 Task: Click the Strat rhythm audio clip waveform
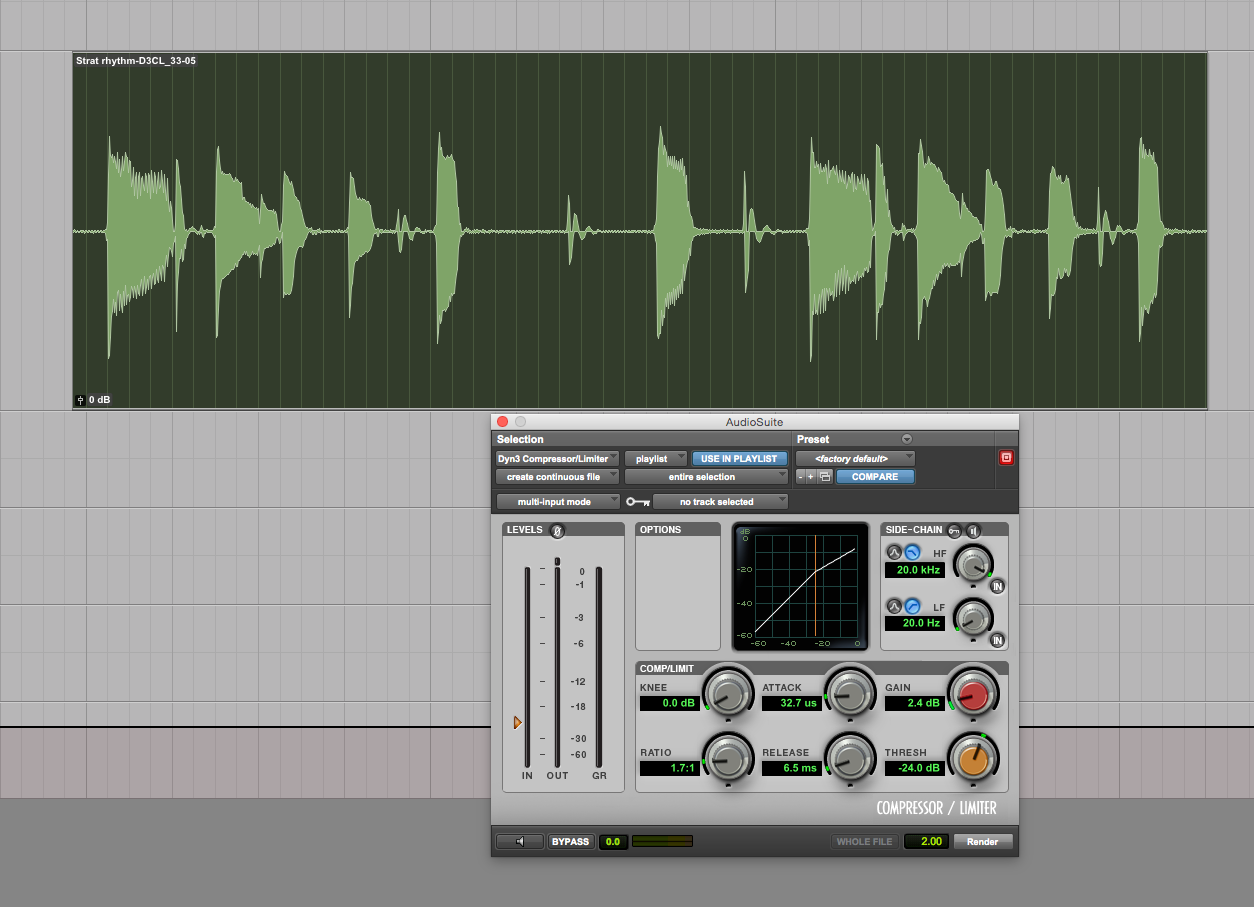click(x=640, y=230)
